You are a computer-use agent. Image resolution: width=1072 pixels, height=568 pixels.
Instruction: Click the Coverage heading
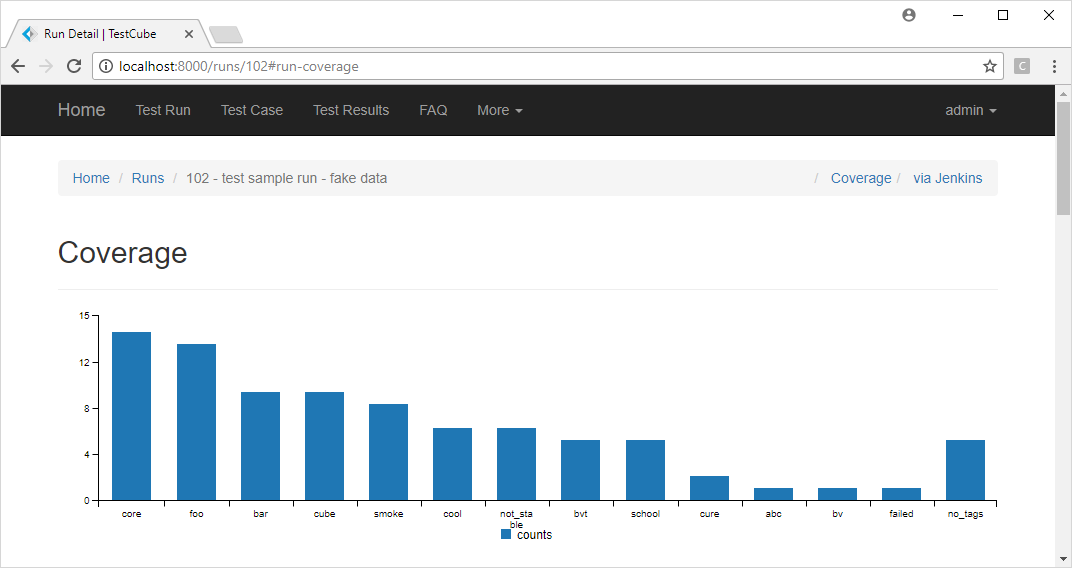click(122, 253)
